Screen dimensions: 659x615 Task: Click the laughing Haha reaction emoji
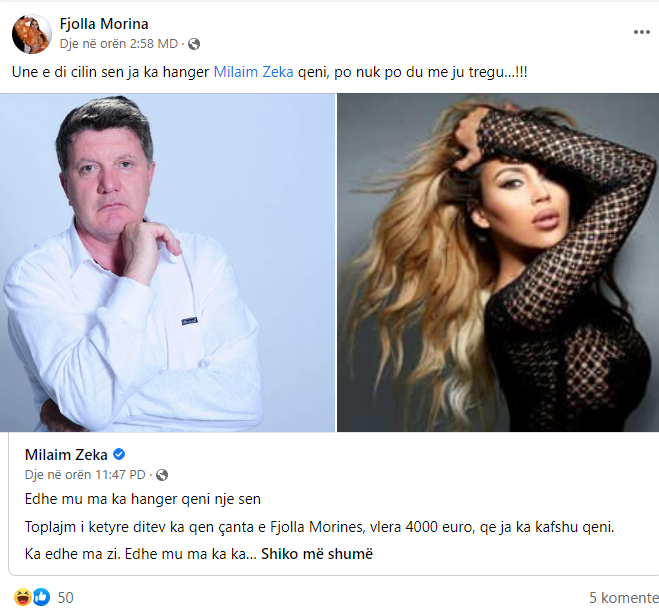point(23,597)
